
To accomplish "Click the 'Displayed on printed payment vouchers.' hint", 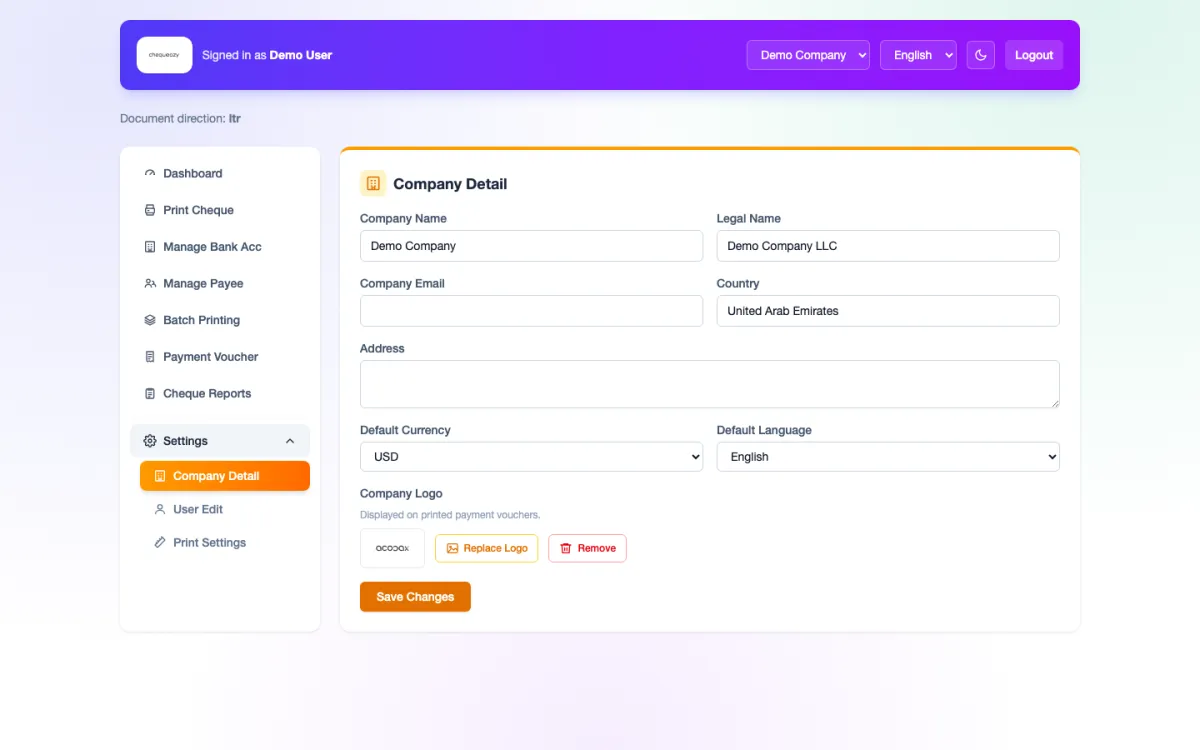I will coord(450,515).
